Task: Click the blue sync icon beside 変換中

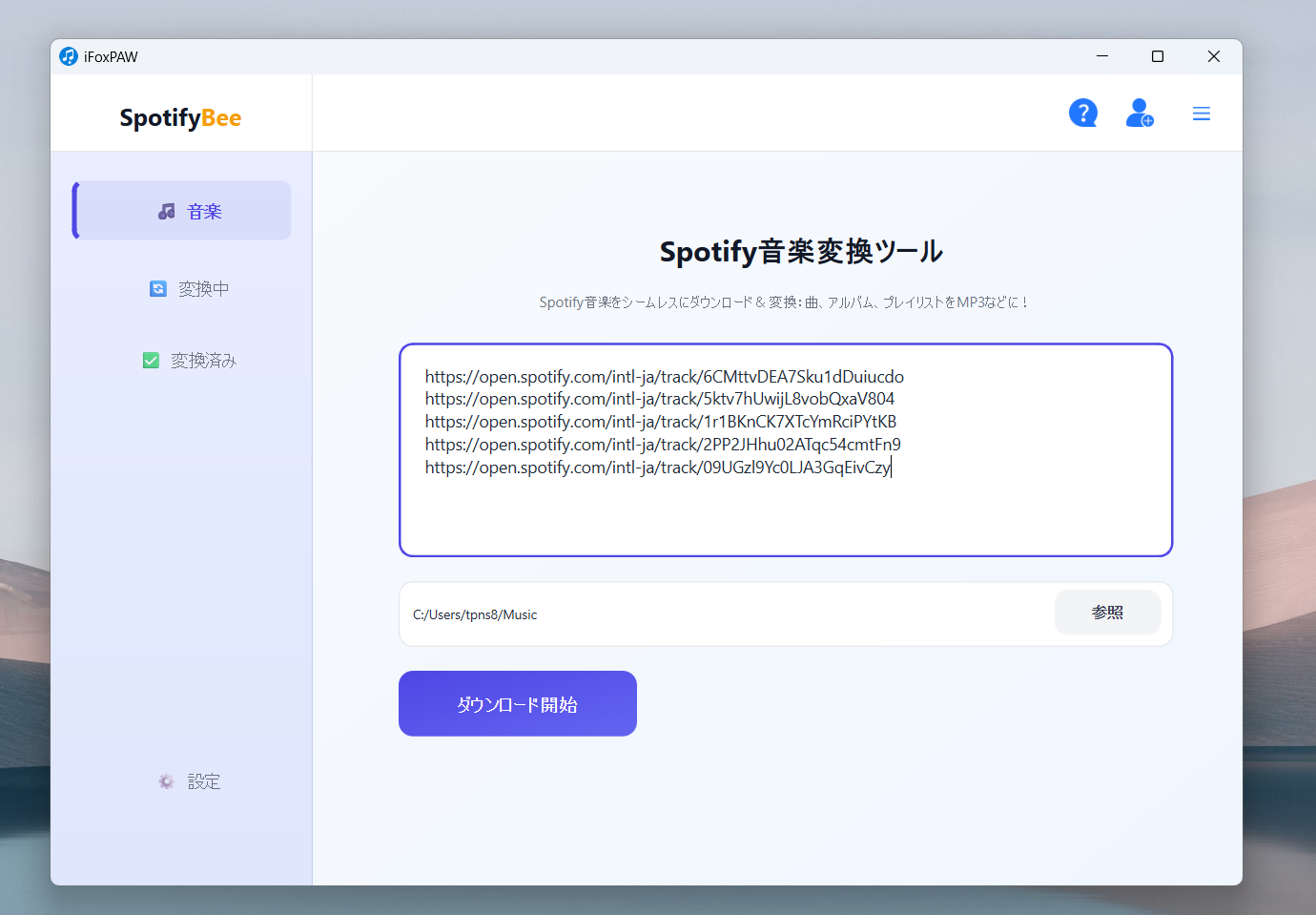Action: [x=157, y=288]
